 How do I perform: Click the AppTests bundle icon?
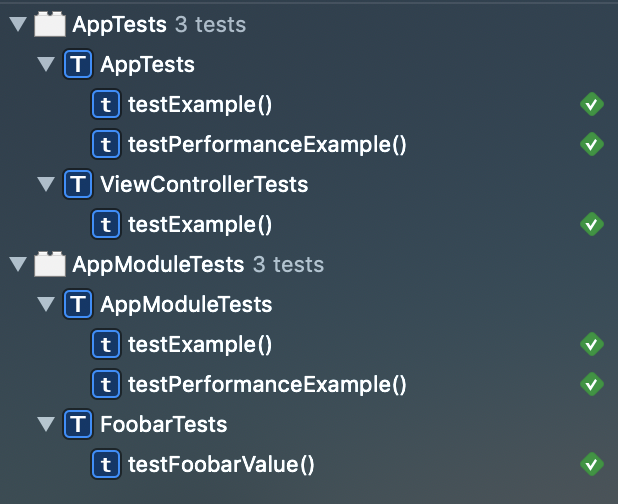click(50, 24)
